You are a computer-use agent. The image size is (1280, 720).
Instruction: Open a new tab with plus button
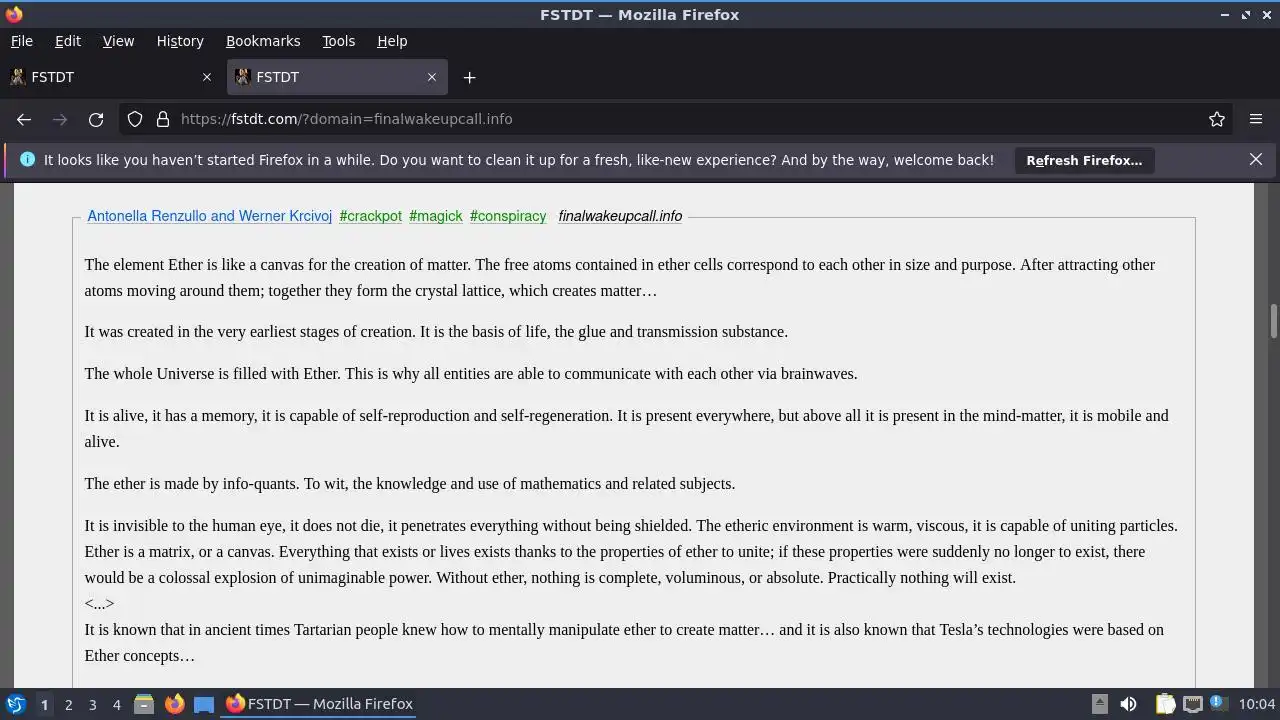click(x=469, y=77)
